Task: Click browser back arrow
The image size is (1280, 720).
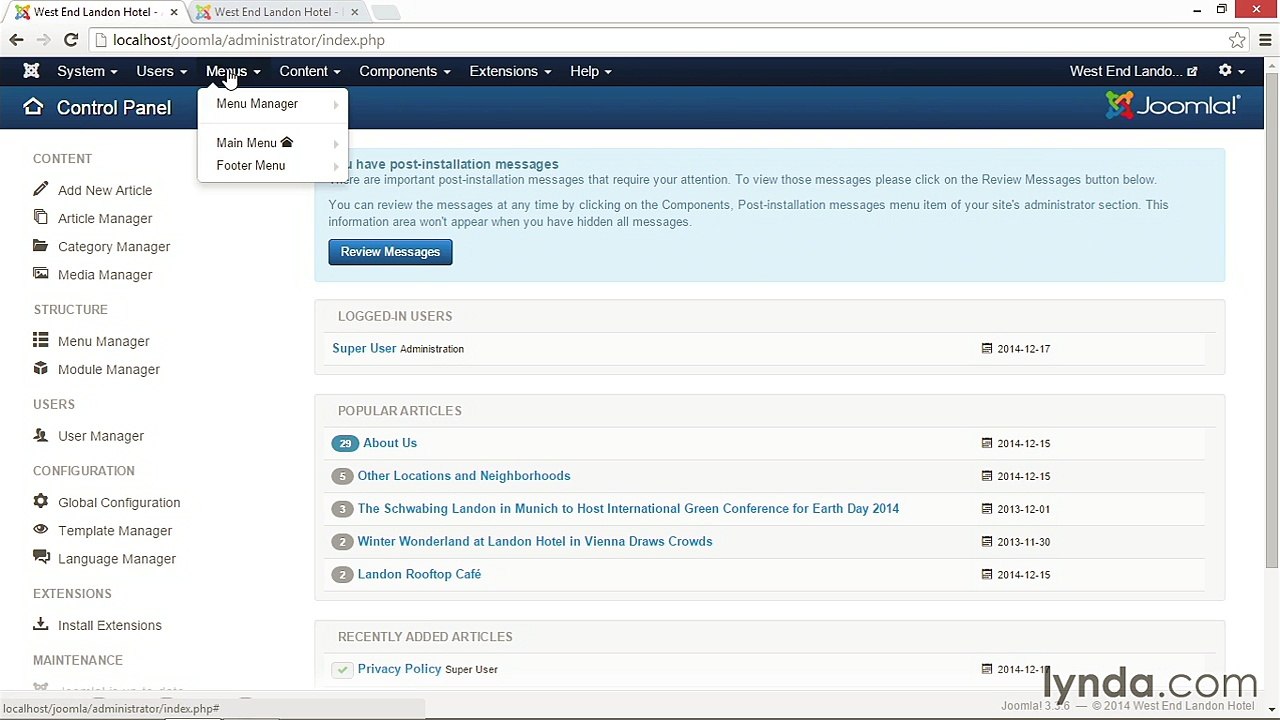Action: 16,40
